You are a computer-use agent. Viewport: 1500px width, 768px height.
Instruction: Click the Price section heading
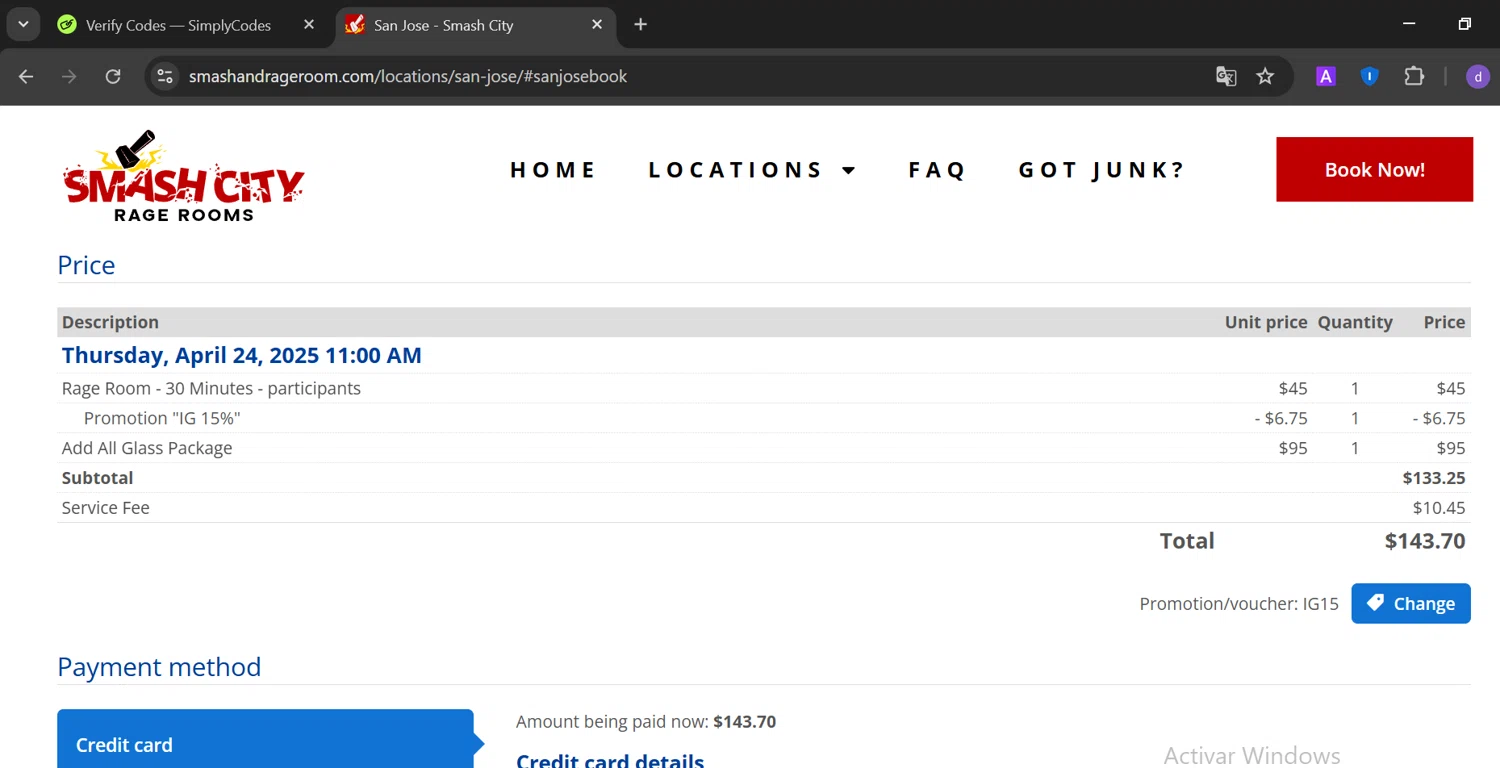click(x=86, y=265)
